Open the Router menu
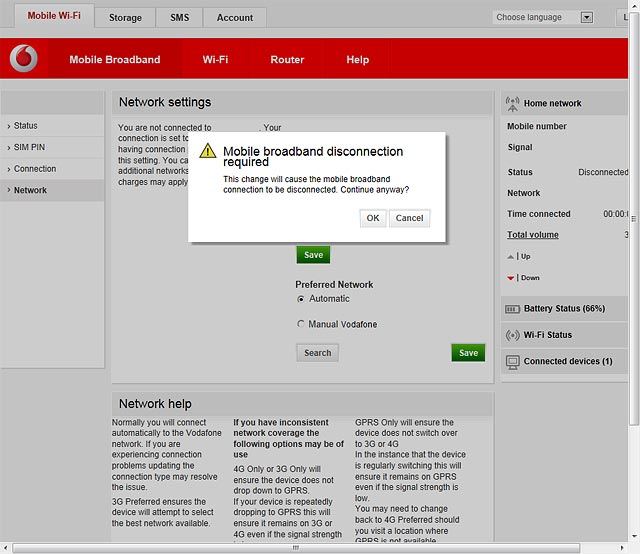Viewport: 640px width, 554px height. (287, 60)
